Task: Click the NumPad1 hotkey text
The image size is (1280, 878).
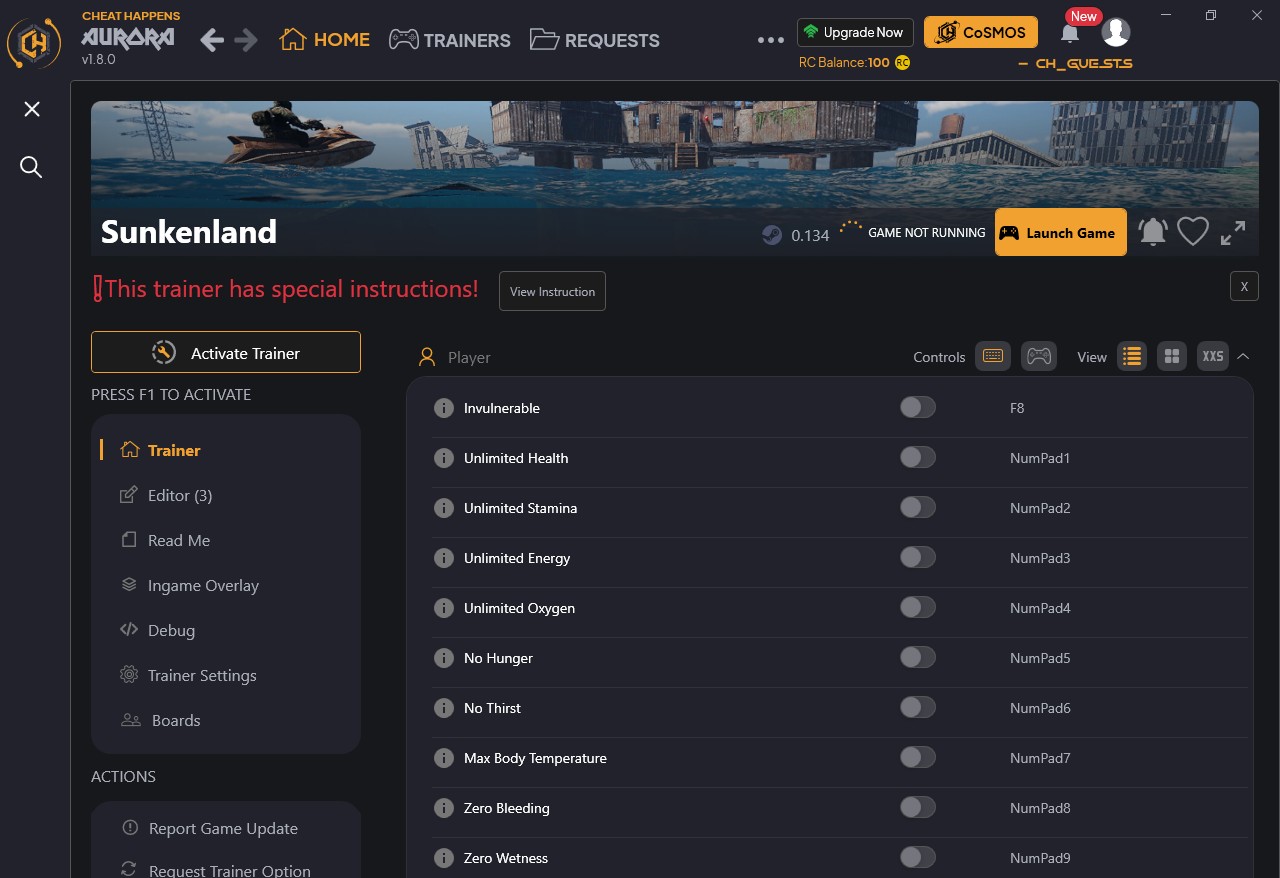Action: [1040, 458]
